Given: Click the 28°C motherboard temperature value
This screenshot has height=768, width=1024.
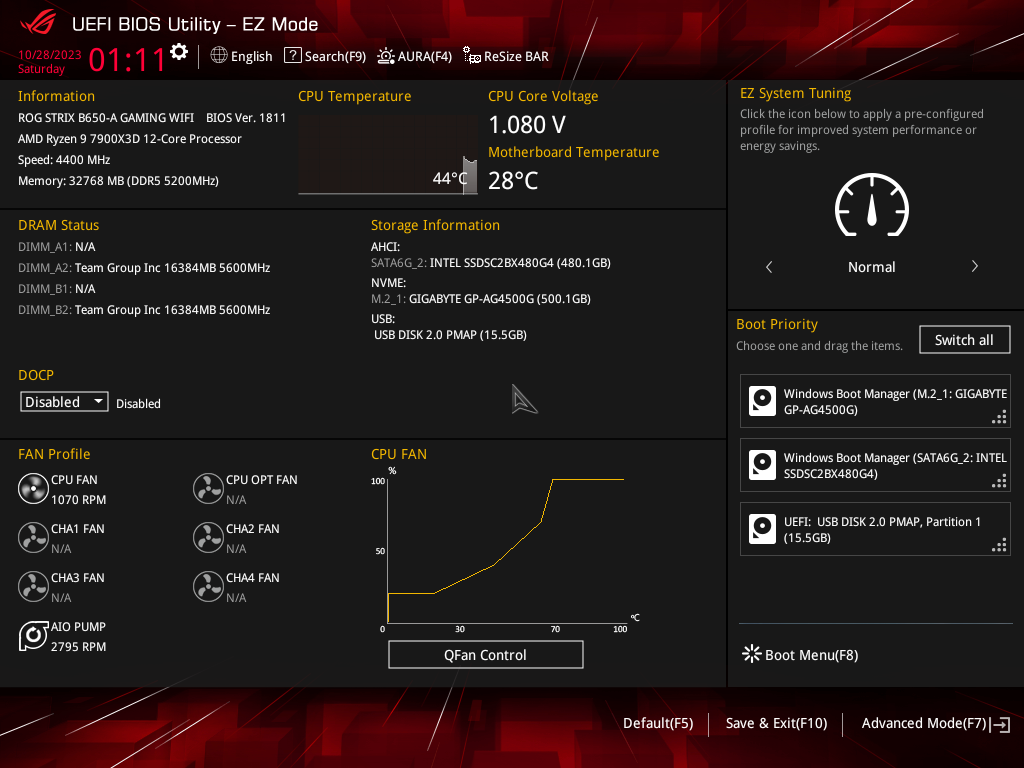Looking at the screenshot, I should click(513, 181).
